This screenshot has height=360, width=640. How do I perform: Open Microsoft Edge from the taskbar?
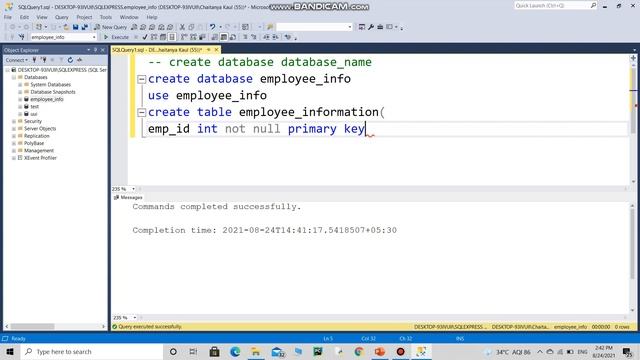point(235,351)
